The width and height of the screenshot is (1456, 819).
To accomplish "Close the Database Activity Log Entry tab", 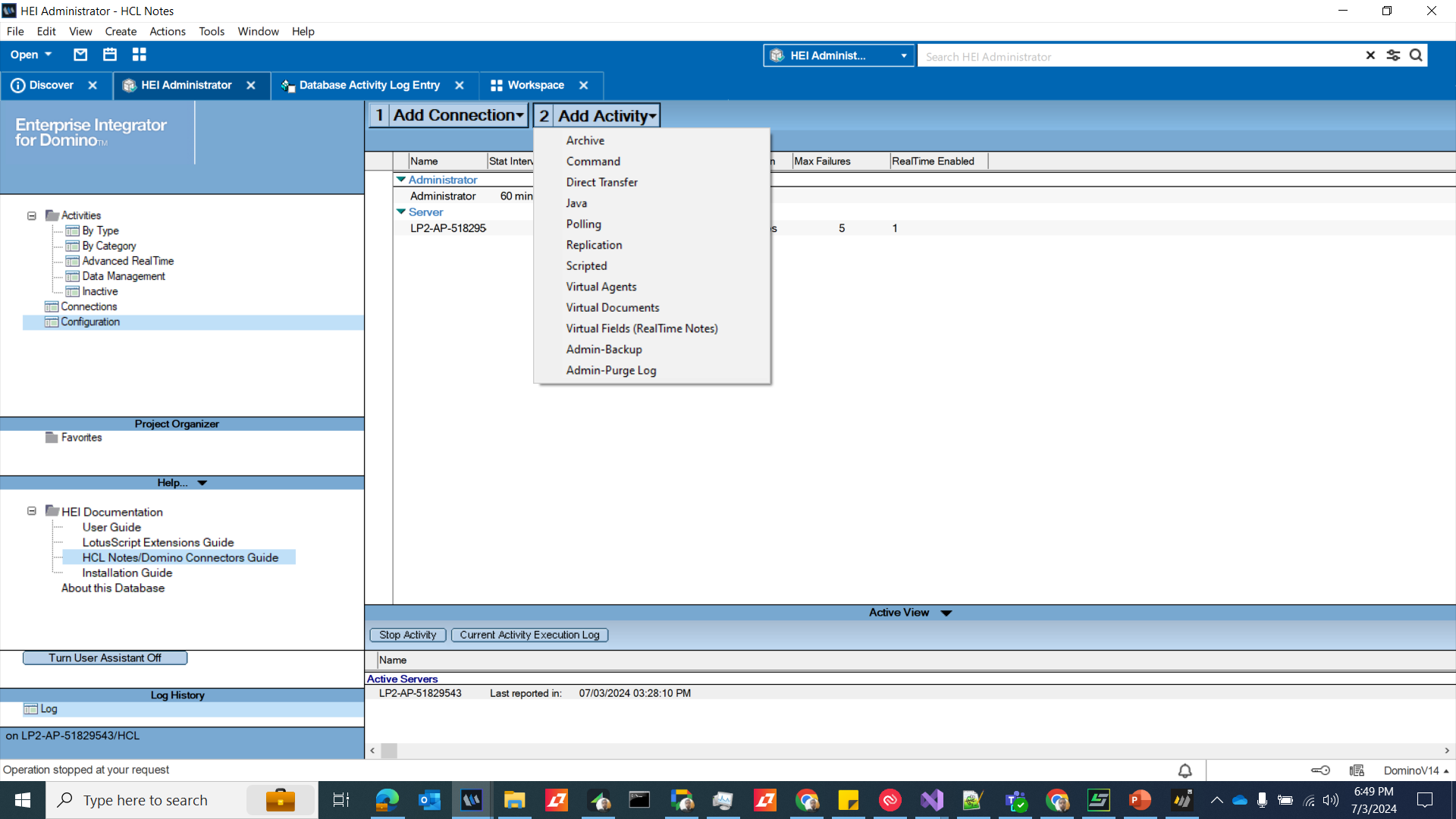I will click(x=460, y=86).
